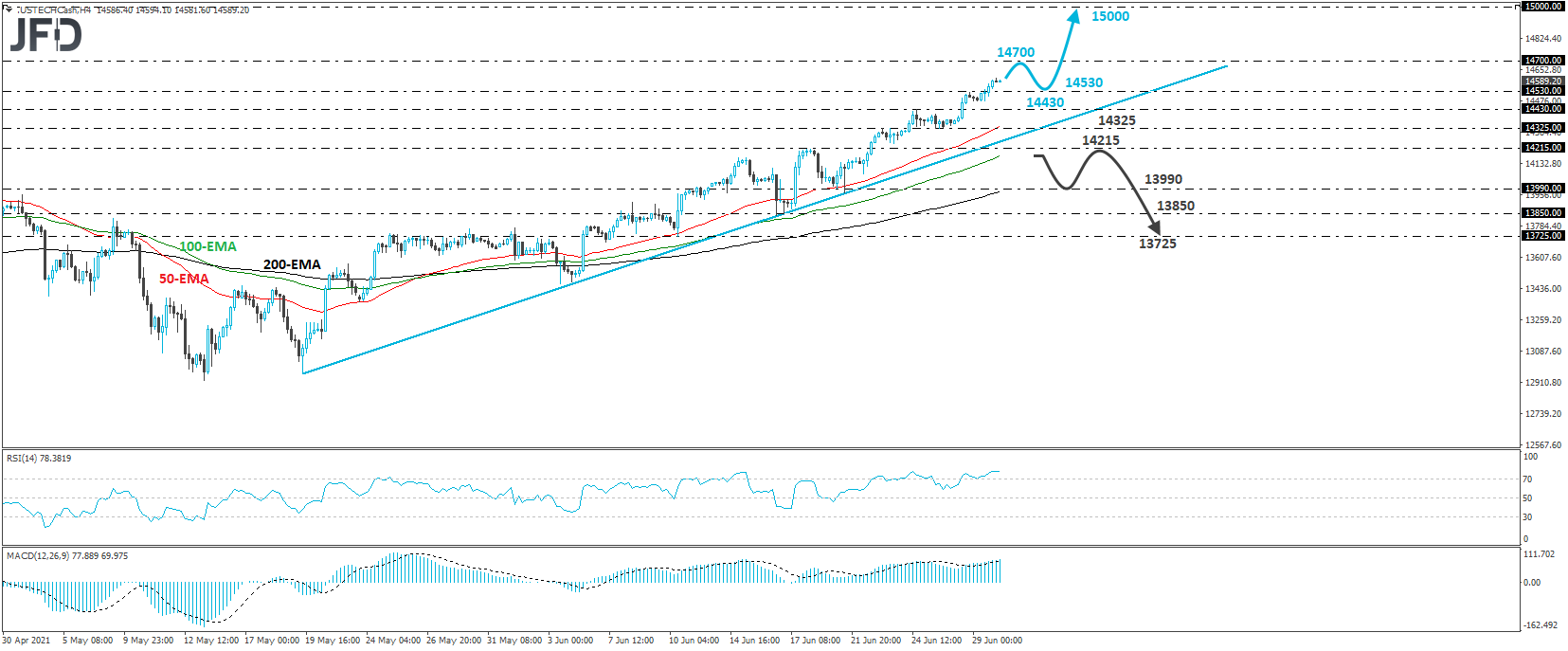Click the 12910.80 price axis value
This screenshot has height=651, width=1568.
(x=1543, y=383)
